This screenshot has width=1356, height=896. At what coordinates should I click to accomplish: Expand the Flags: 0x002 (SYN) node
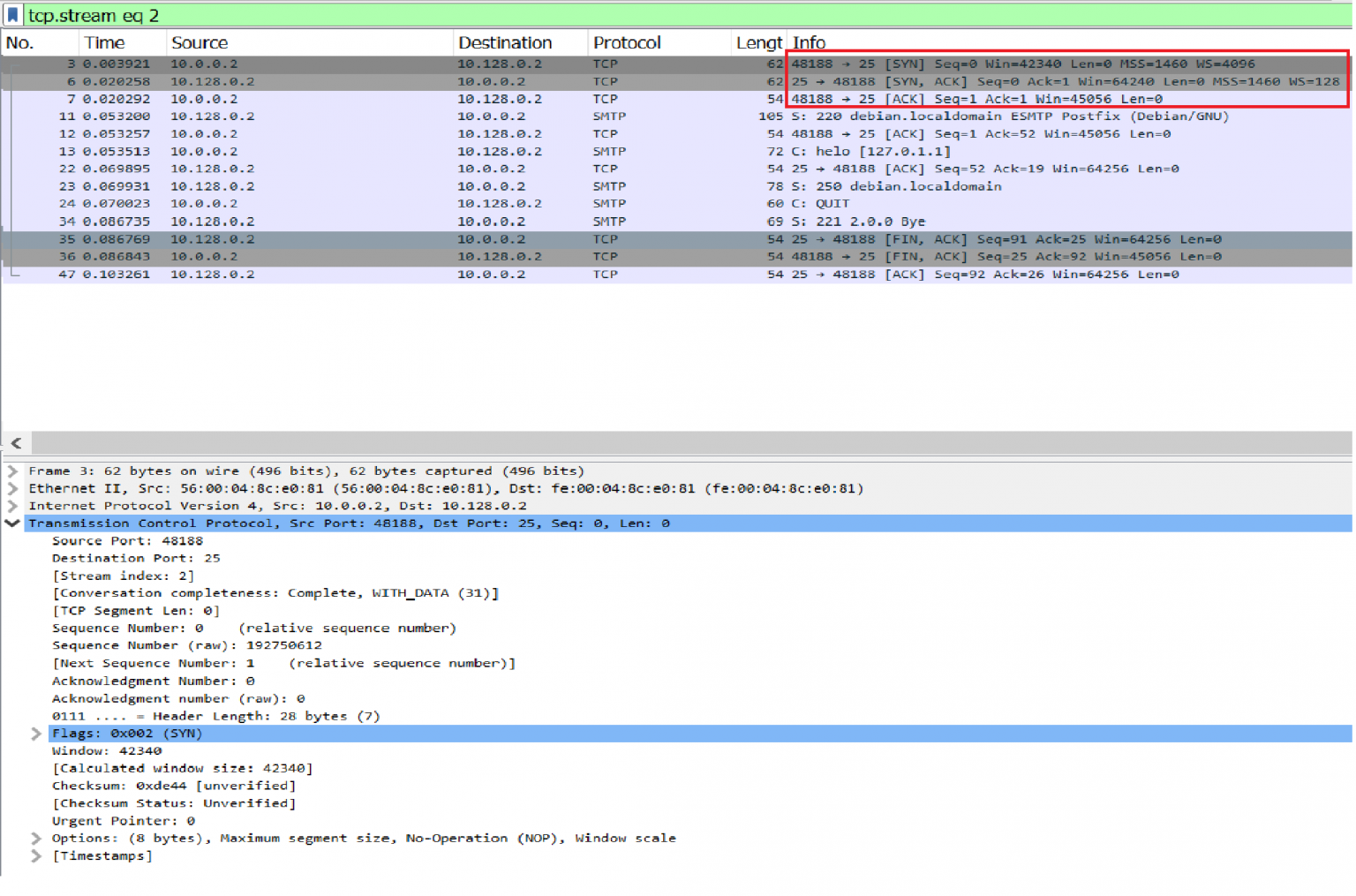(x=36, y=733)
